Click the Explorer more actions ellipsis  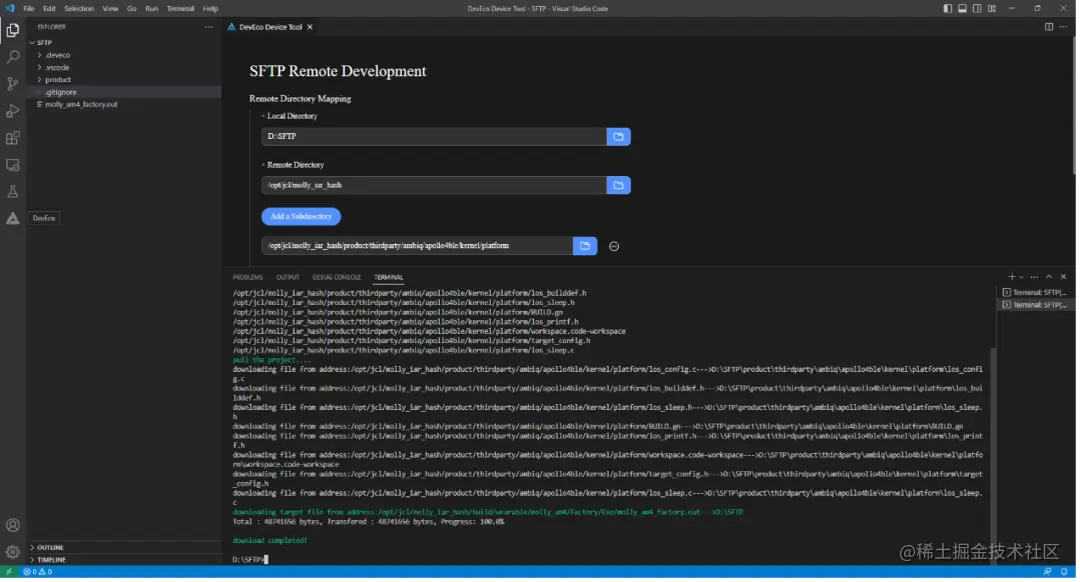click(x=209, y=27)
